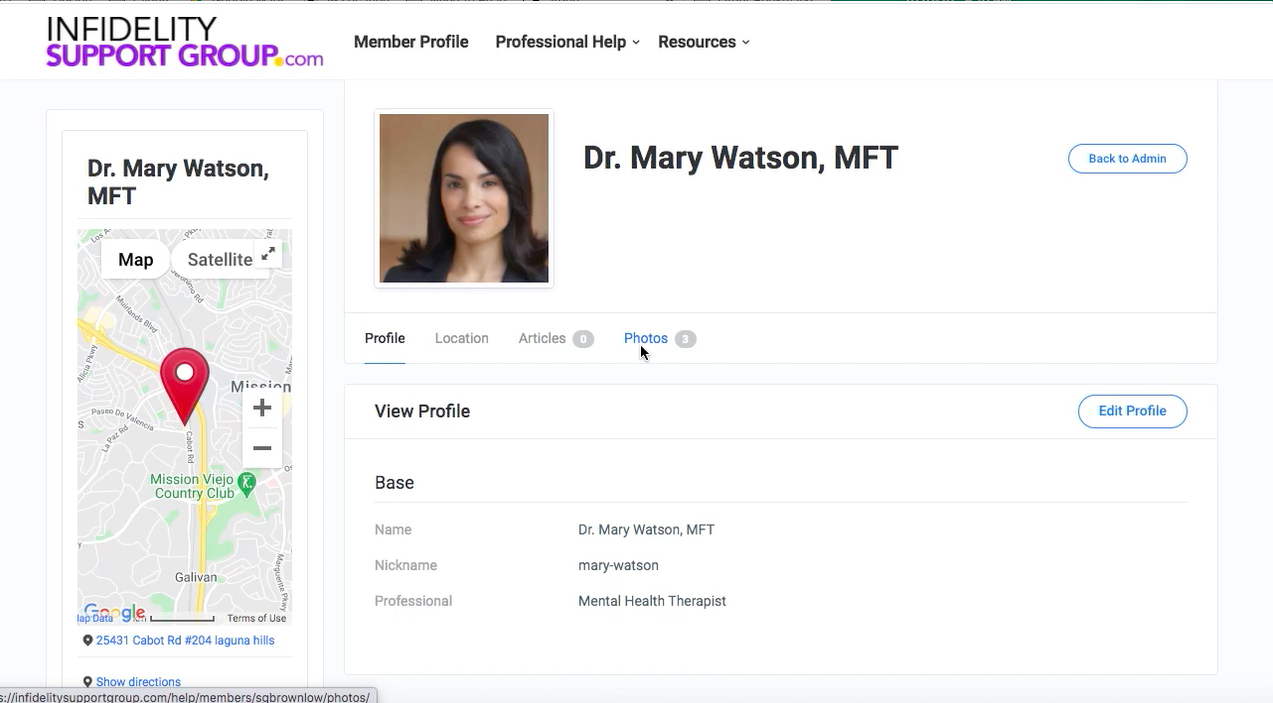Image resolution: width=1273 pixels, height=703 pixels.
Task: Click the Name value Dr. Mary Watson, MFT
Action: 646,530
